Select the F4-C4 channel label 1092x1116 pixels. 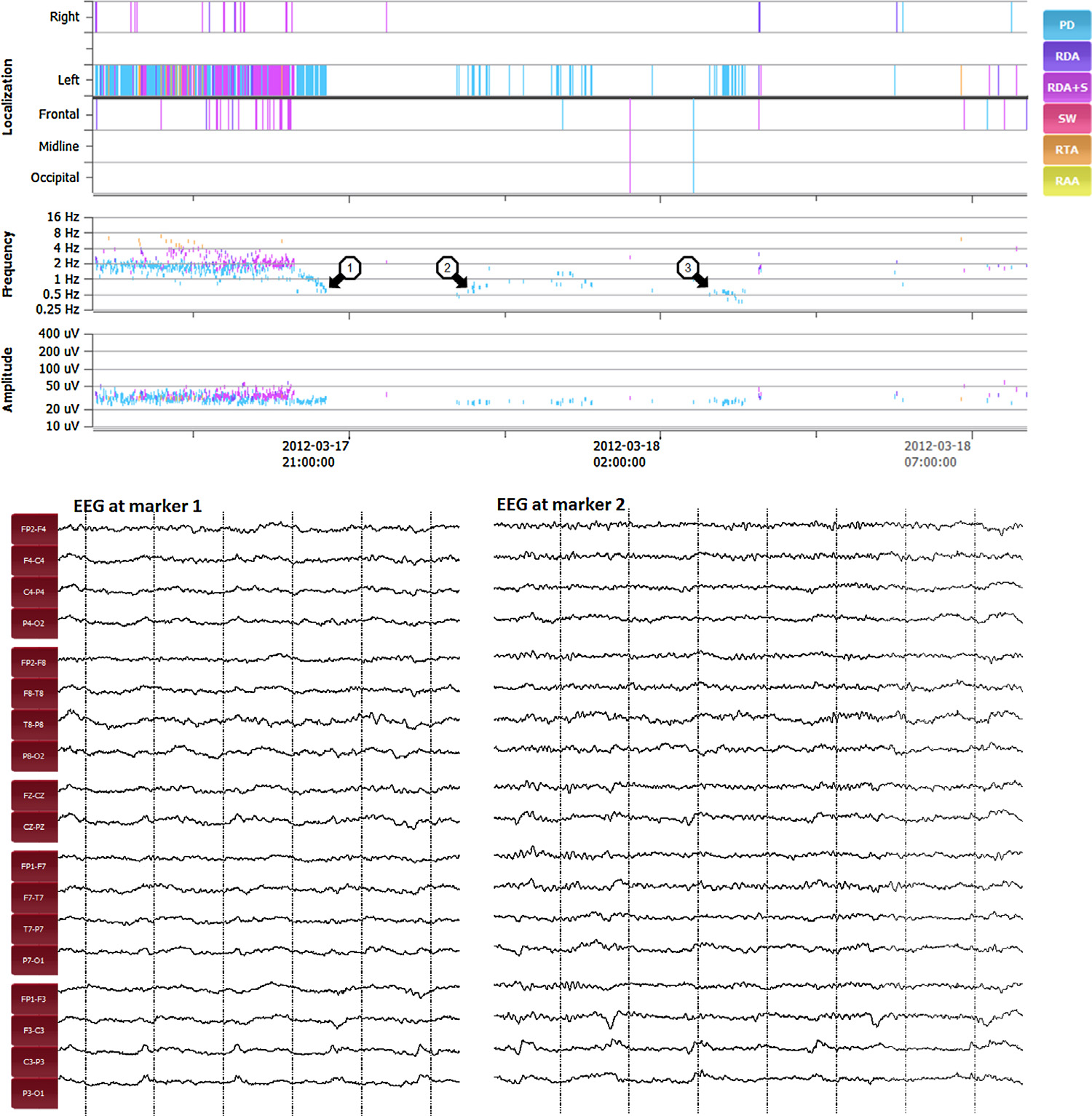point(33,561)
